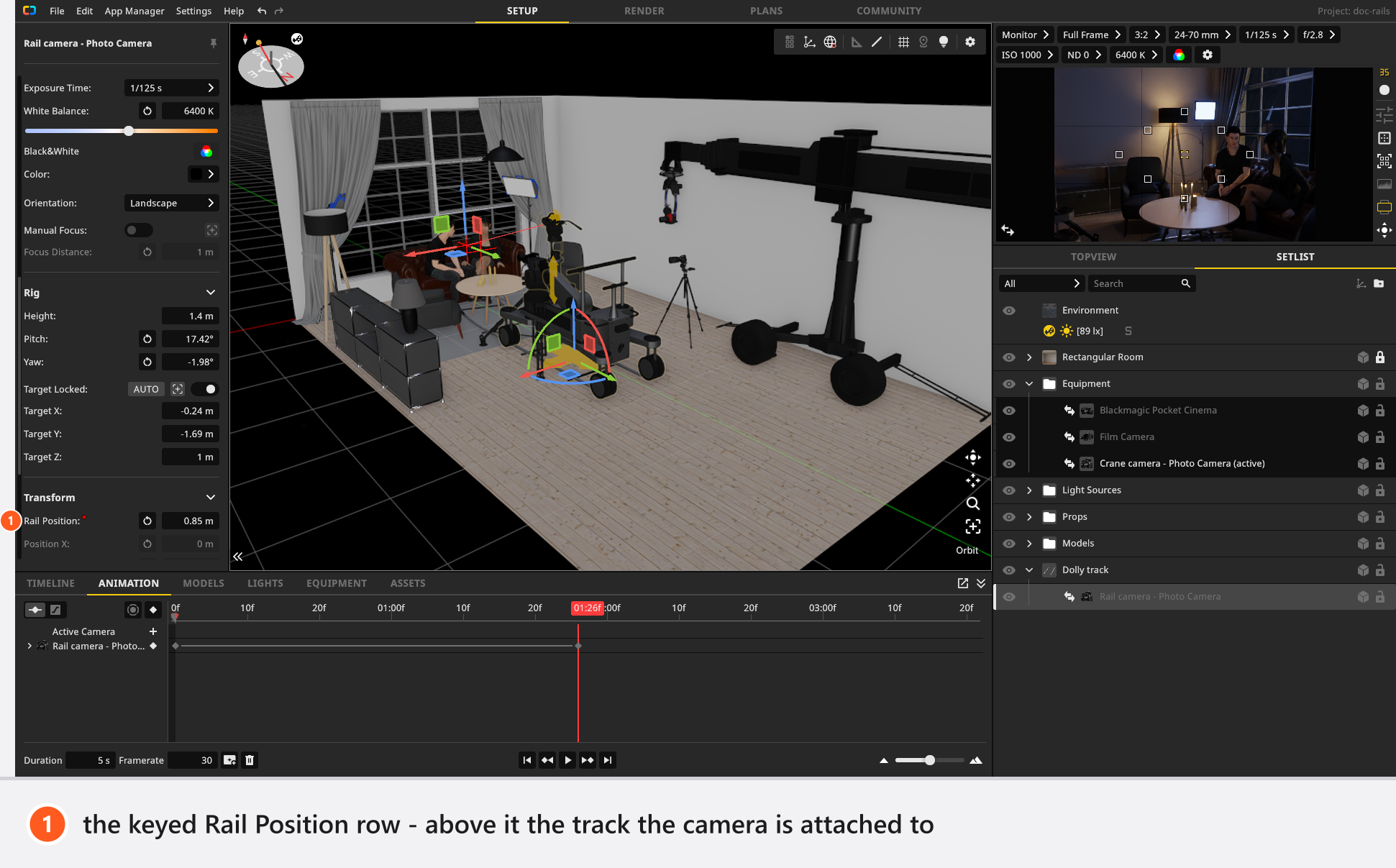Play the animation
The width and height of the screenshot is (1396, 868).
[x=567, y=760]
